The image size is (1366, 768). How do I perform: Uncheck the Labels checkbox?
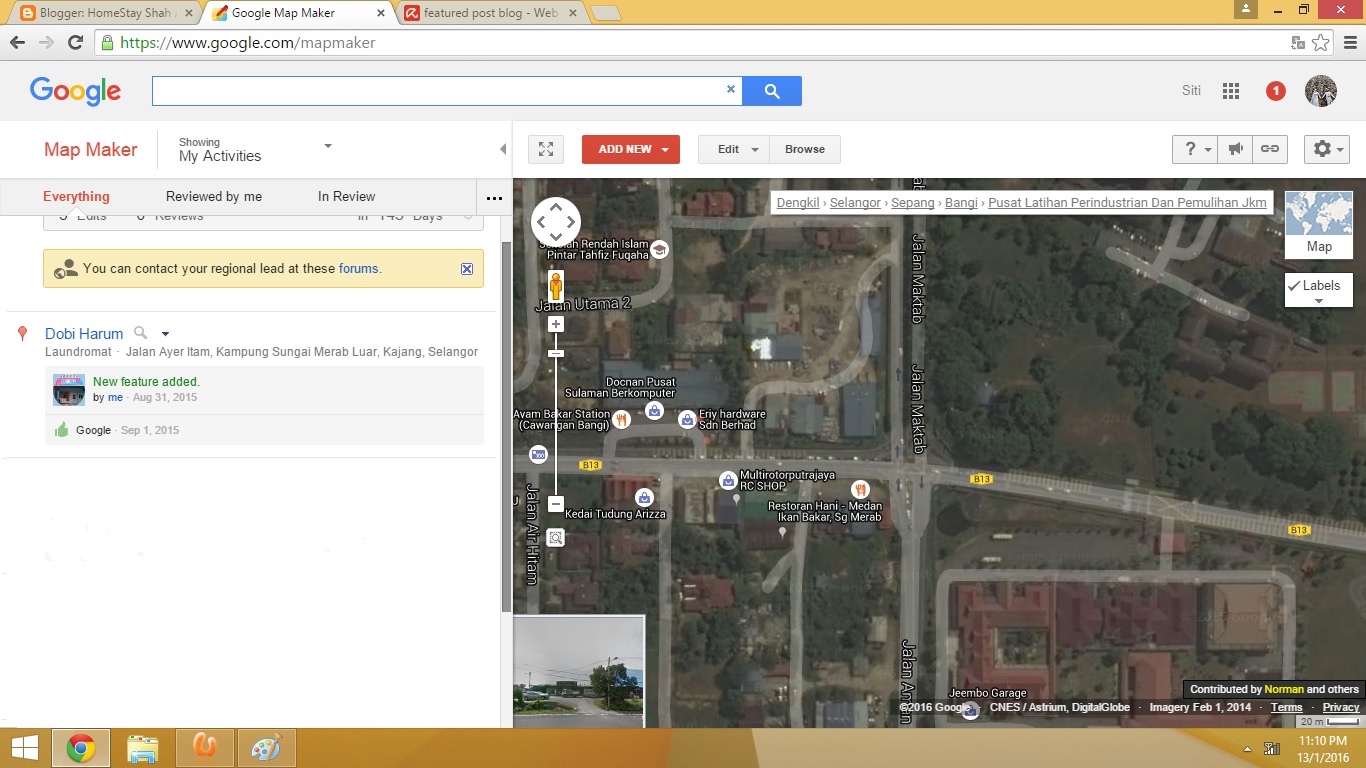pyautogui.click(x=1295, y=287)
